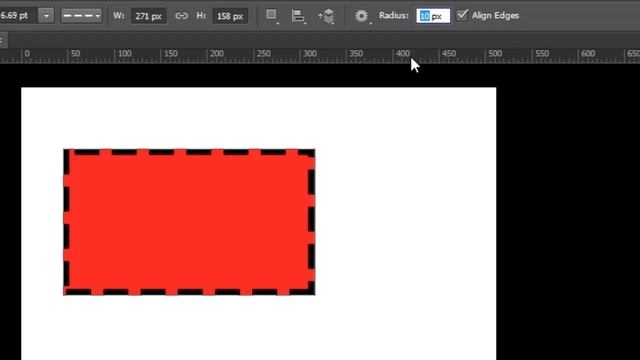
Task: Open the stroke width dropdown arrow
Action: click(46, 16)
